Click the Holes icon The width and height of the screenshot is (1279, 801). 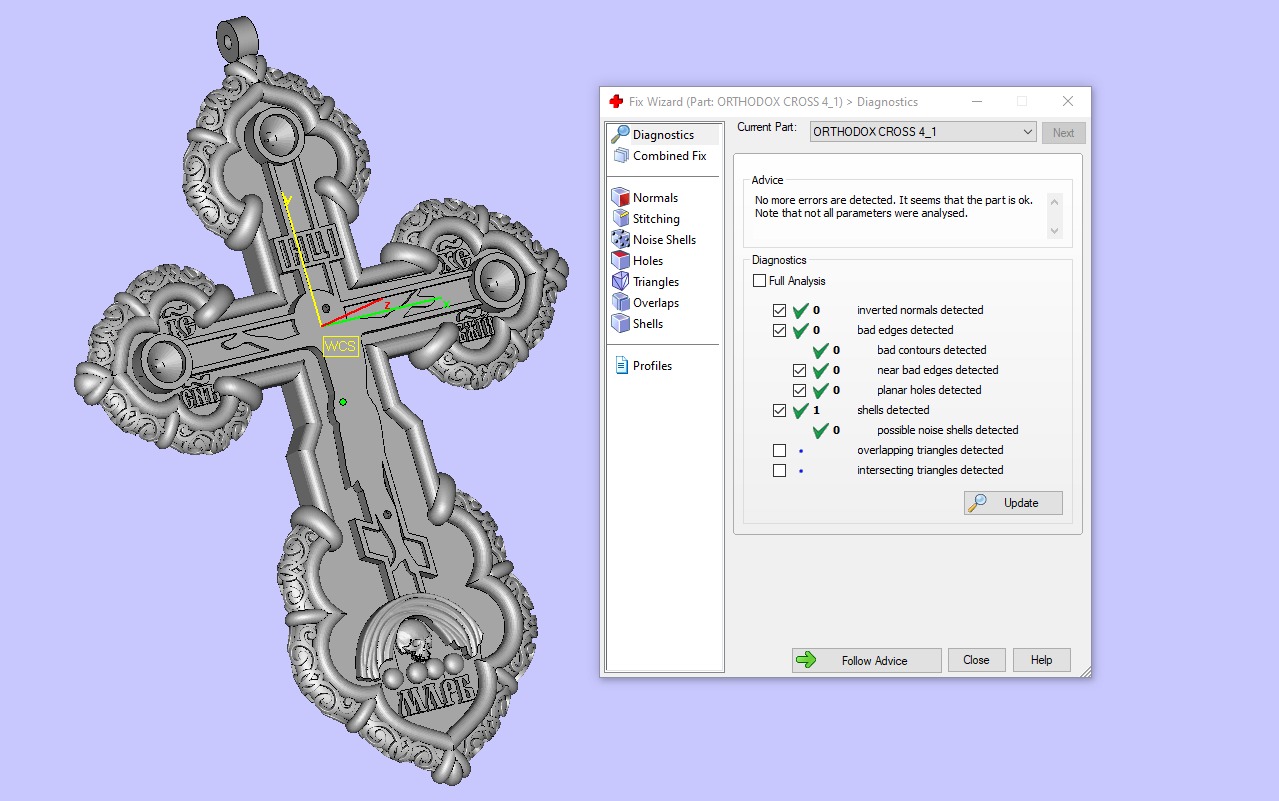point(620,261)
